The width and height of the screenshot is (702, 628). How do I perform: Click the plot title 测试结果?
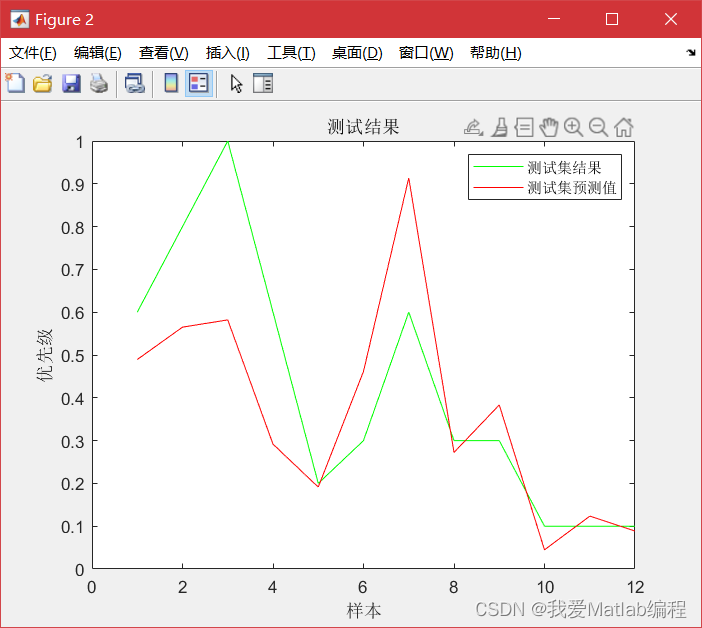(x=363, y=127)
